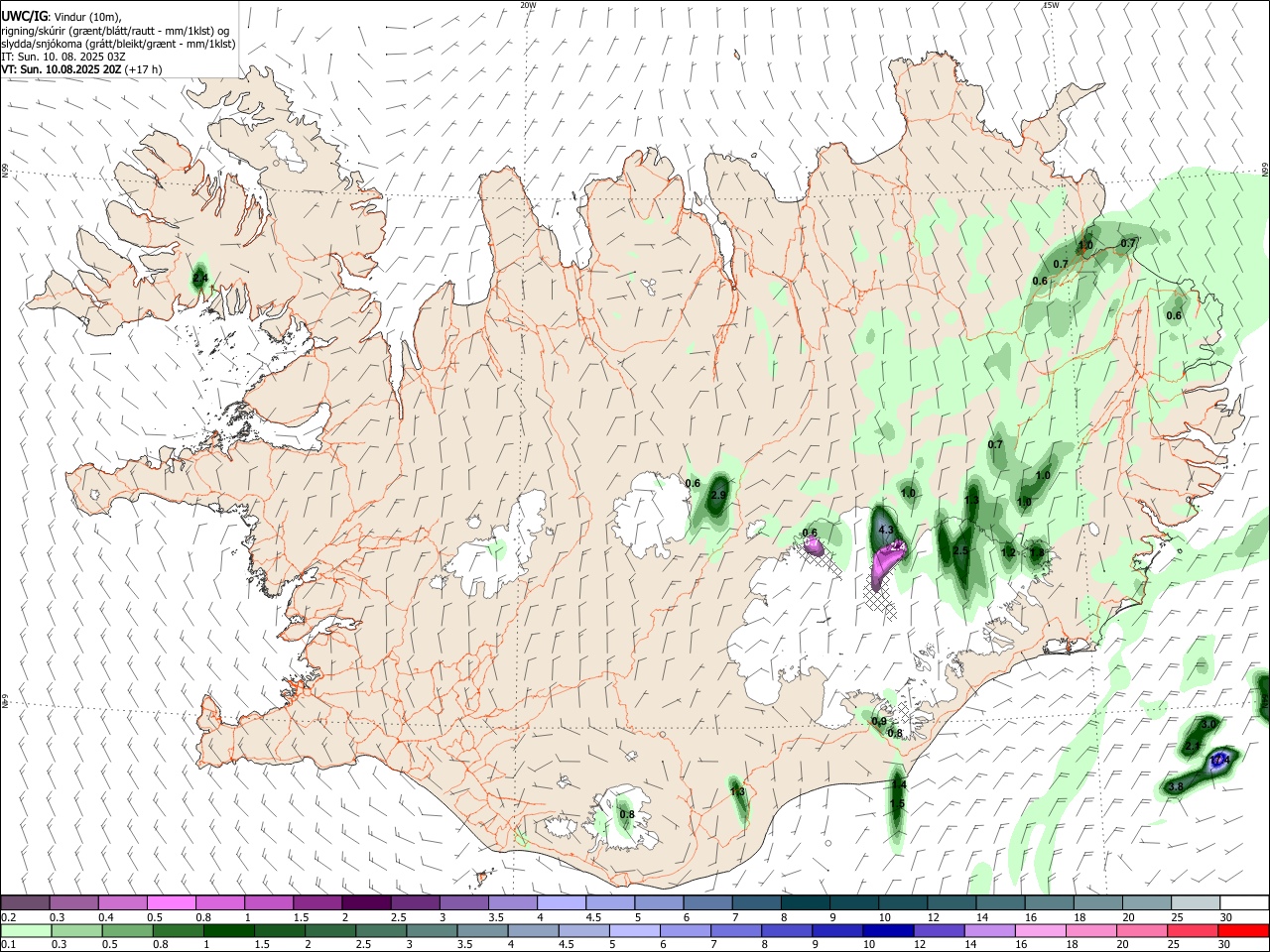Image resolution: width=1270 pixels, height=952 pixels.
Task: Pick light grey upper swatch for 25–30 mm
Action: click(x=1197, y=902)
